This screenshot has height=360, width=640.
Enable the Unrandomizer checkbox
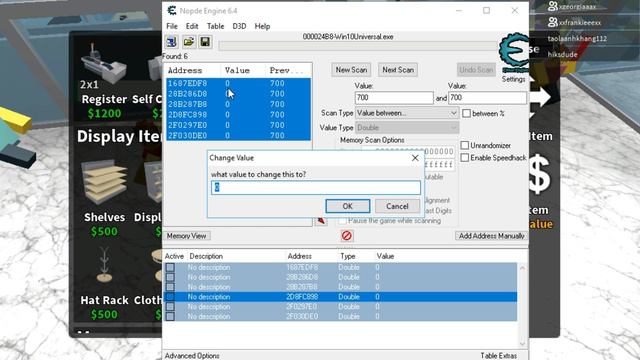464,145
